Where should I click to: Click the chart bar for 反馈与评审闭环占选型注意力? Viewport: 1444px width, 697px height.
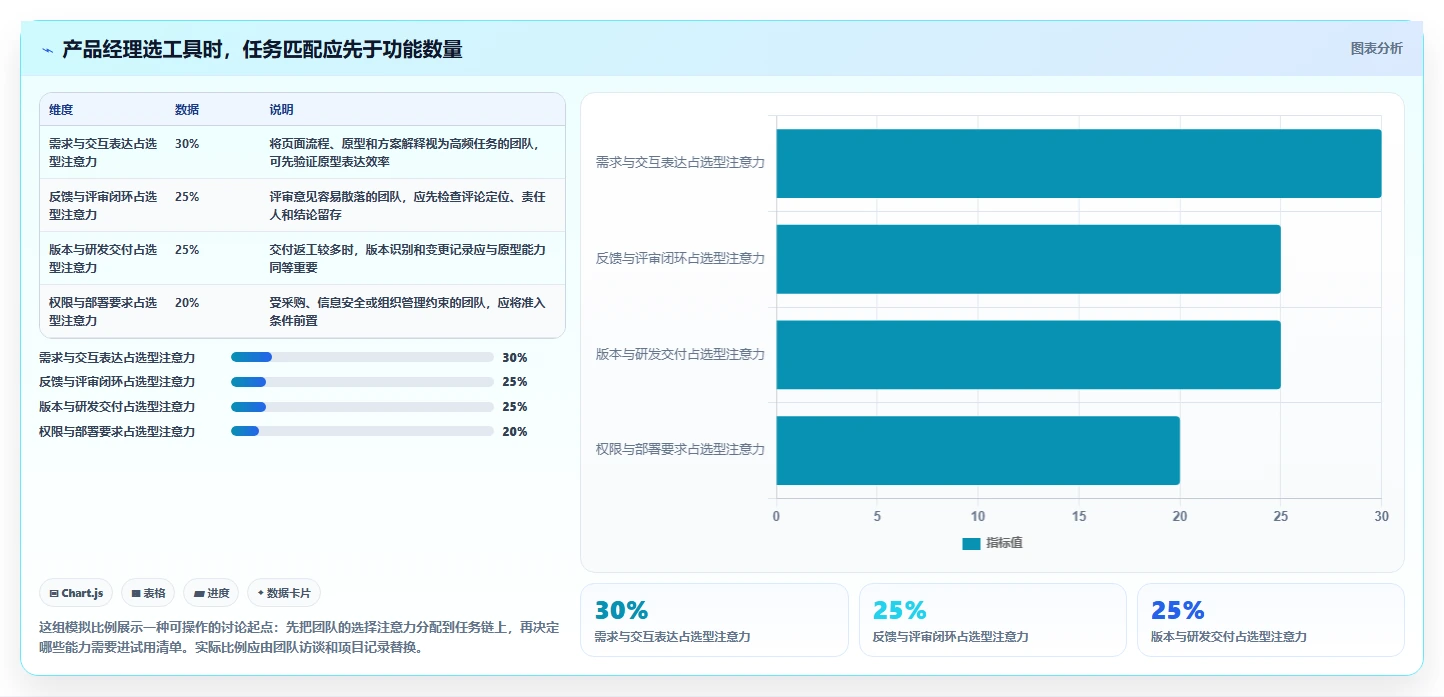coord(1028,259)
